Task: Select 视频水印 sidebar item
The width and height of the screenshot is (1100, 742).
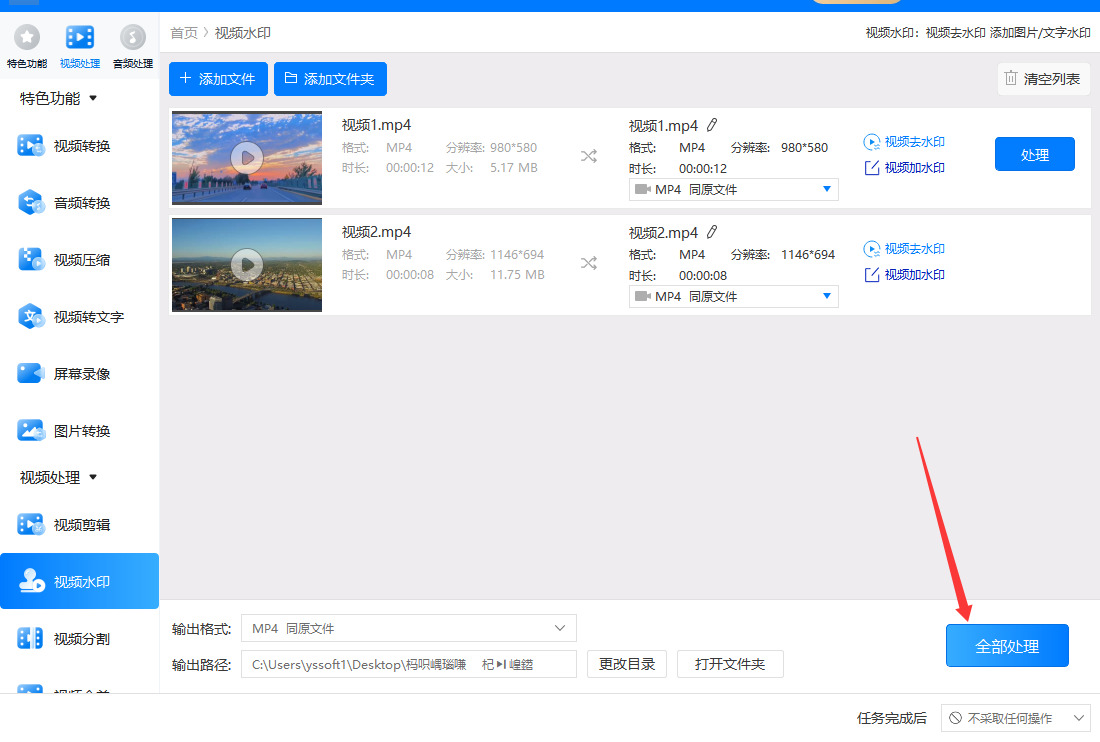Action: click(79, 581)
